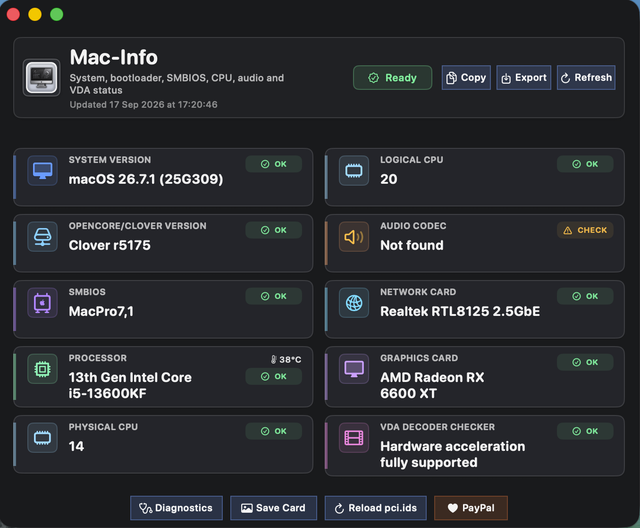Click the OK badge on Network Card
The image size is (640, 528).
click(585, 296)
